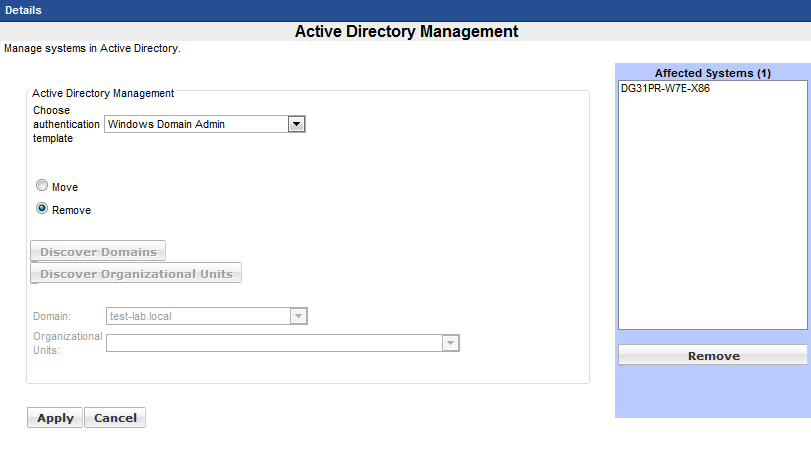Click the test-lab.local domain field
This screenshot has width=811, height=452.
[197, 316]
